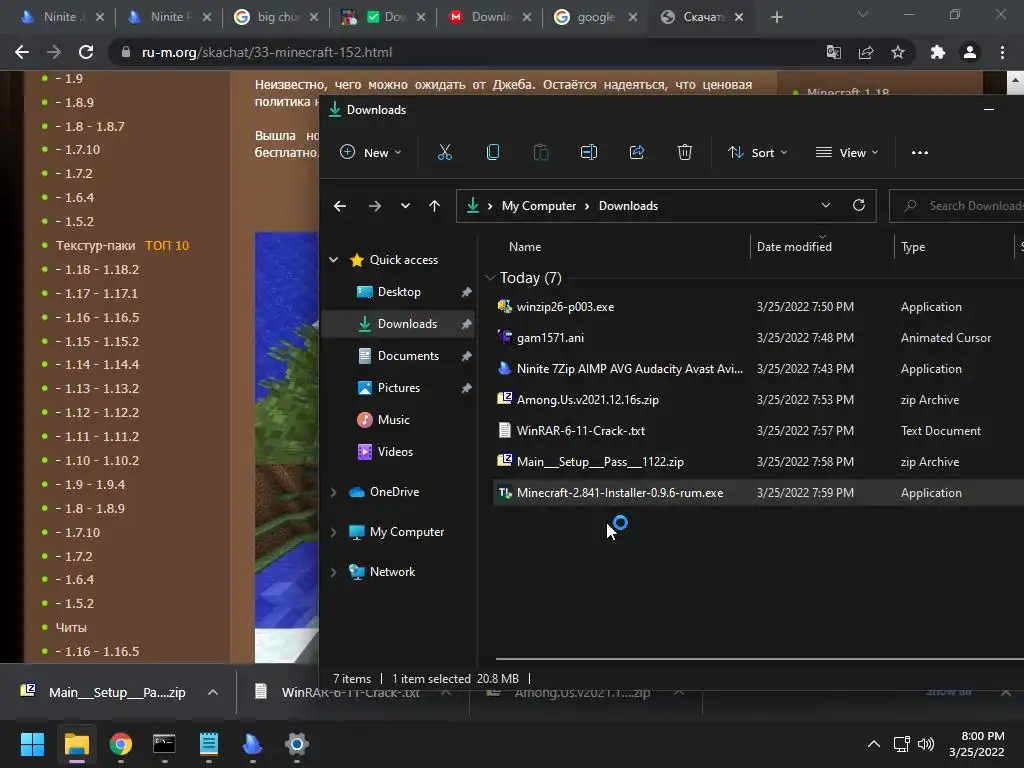
Task: Click the Share icon in Explorer toolbar
Action: pyautogui.click(x=637, y=152)
